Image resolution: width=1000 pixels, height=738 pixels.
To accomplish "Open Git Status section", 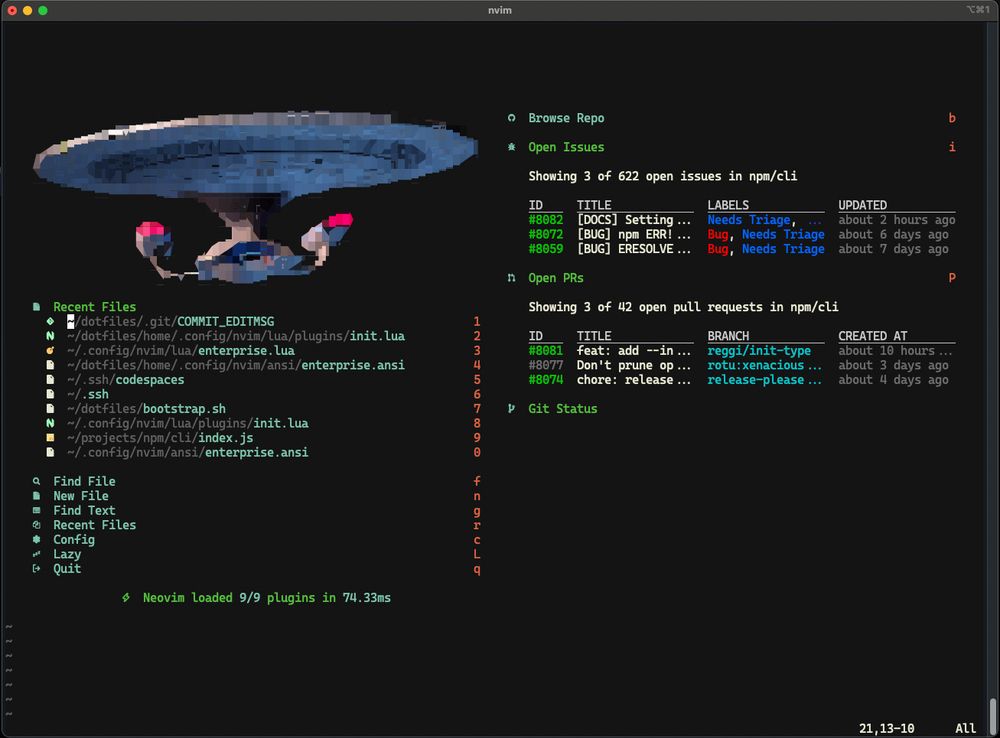I will (562, 409).
